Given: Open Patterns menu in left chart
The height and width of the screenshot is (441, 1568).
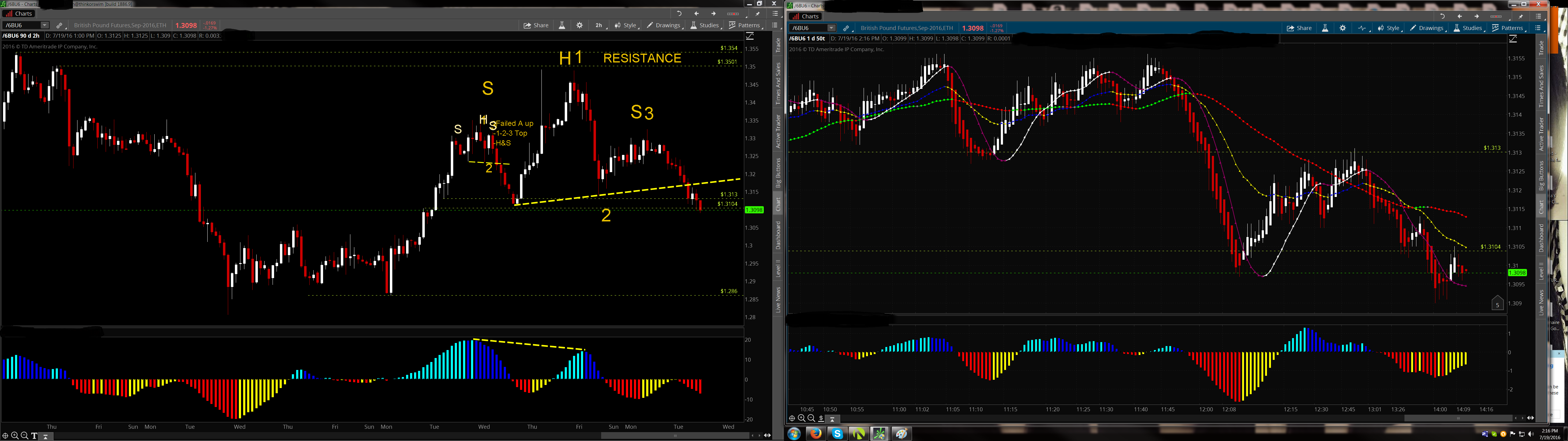Looking at the screenshot, I should (x=746, y=26).
